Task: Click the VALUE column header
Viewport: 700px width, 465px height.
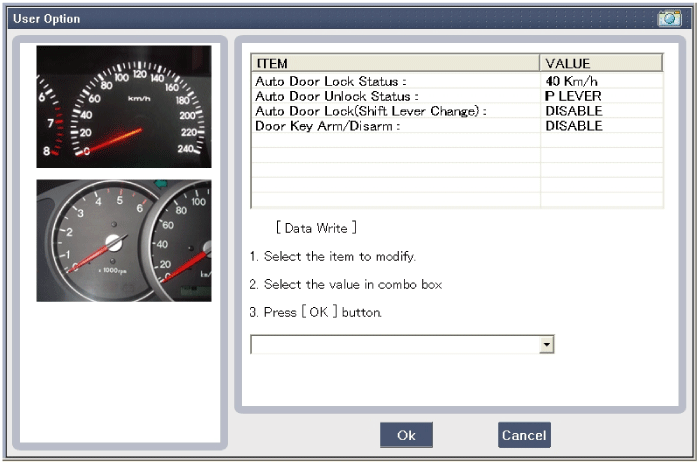Action: click(x=600, y=63)
